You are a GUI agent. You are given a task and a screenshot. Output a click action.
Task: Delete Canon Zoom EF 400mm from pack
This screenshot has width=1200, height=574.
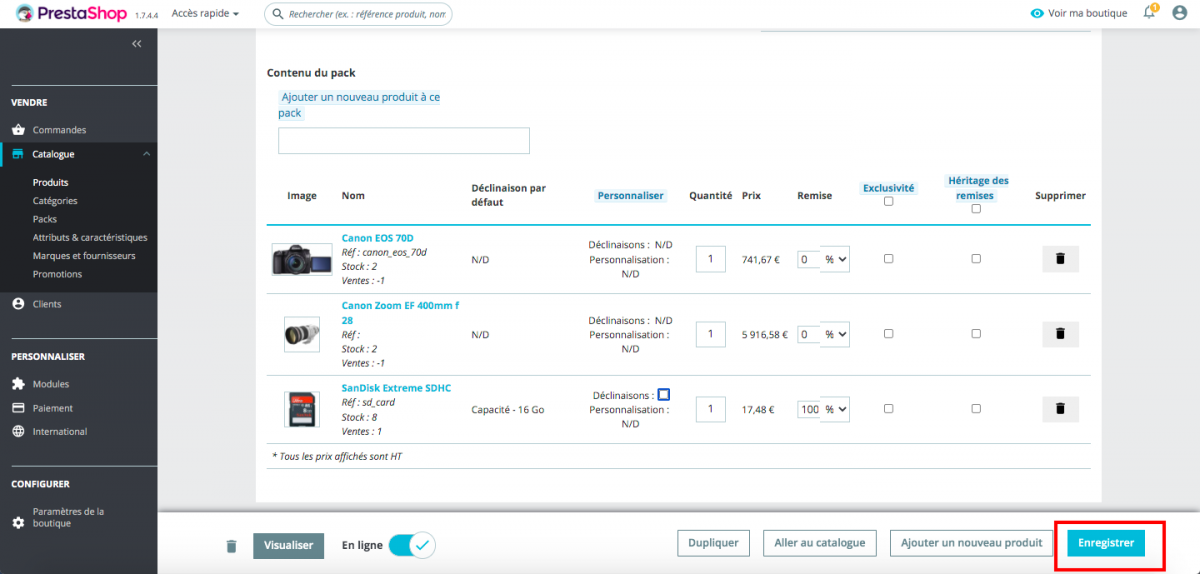point(1061,334)
